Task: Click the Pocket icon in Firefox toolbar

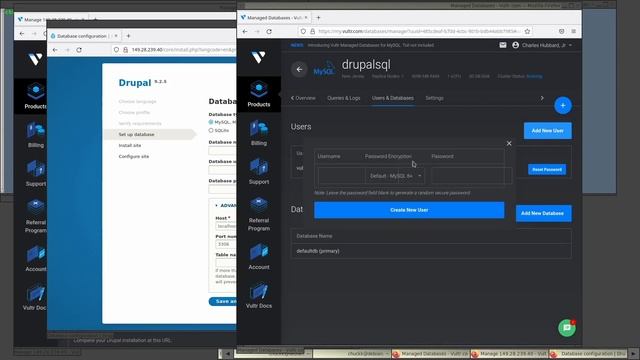Action: (x=562, y=31)
